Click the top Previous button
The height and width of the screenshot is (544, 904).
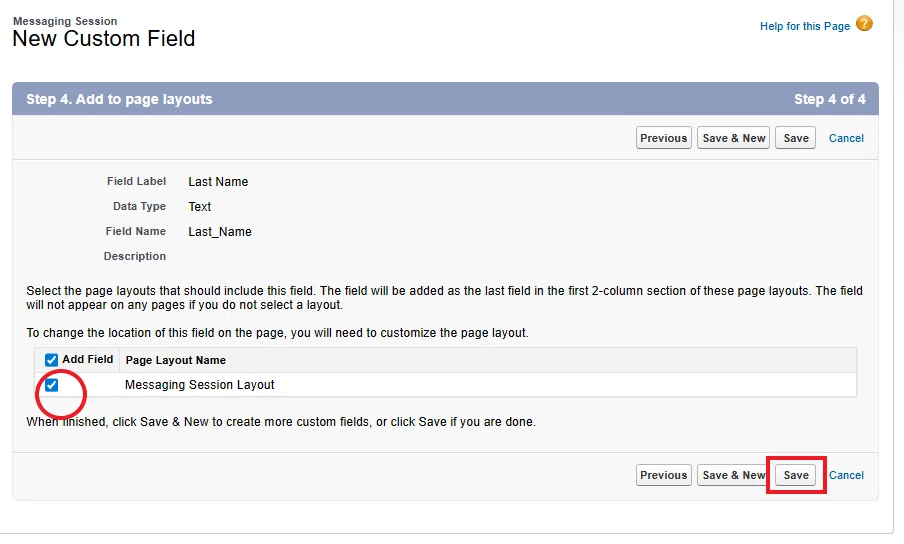point(664,138)
